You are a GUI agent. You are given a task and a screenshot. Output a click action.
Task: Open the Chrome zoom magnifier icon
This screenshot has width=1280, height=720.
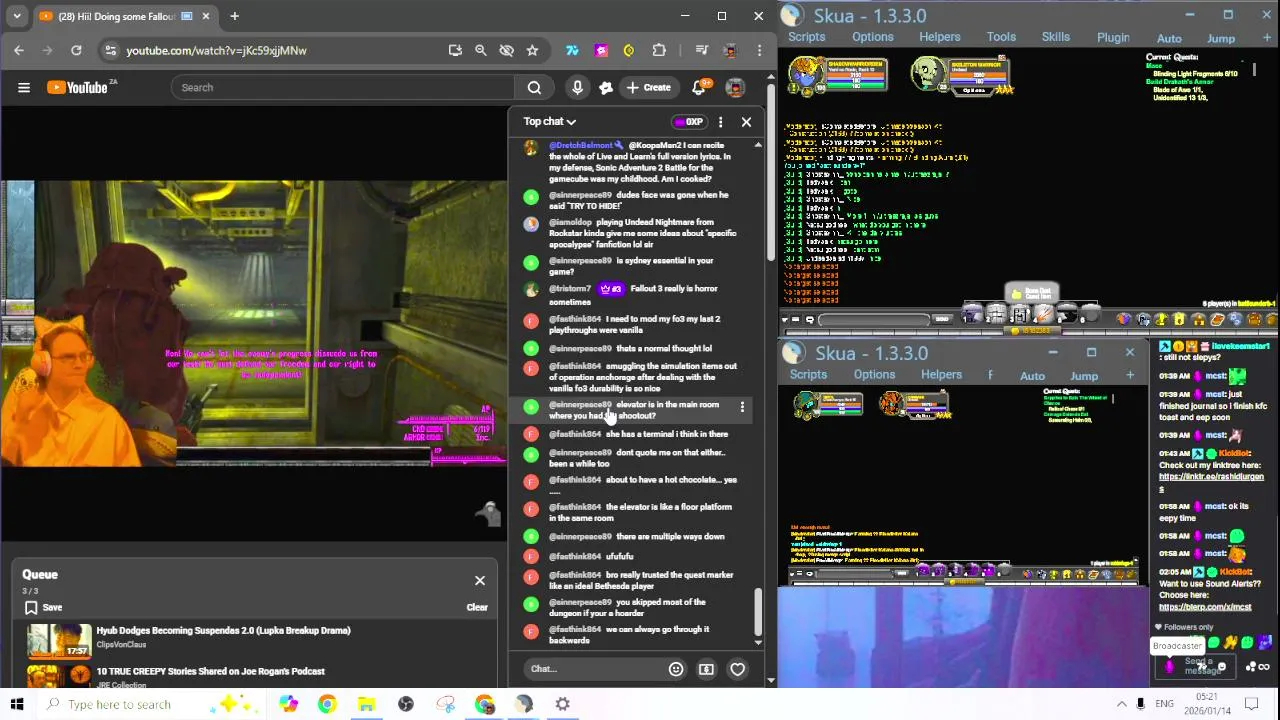[480, 50]
